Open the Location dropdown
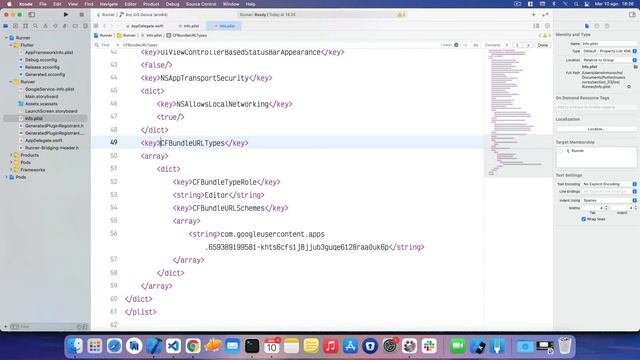 click(609, 60)
